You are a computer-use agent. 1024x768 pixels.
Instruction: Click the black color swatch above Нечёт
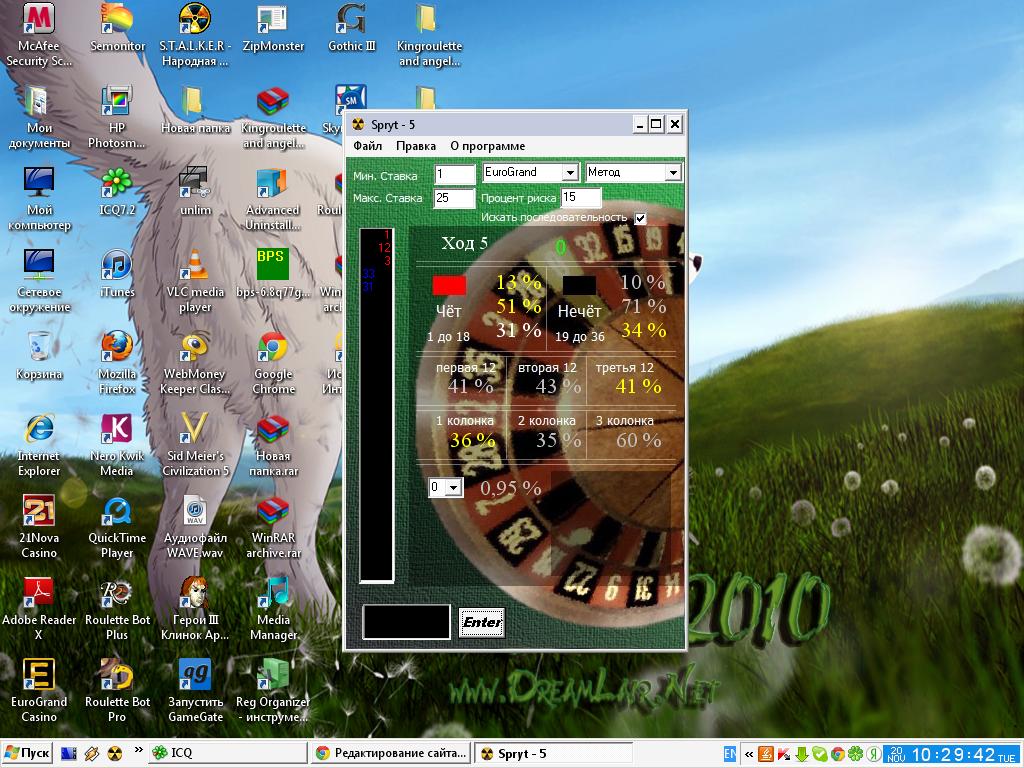coord(579,285)
